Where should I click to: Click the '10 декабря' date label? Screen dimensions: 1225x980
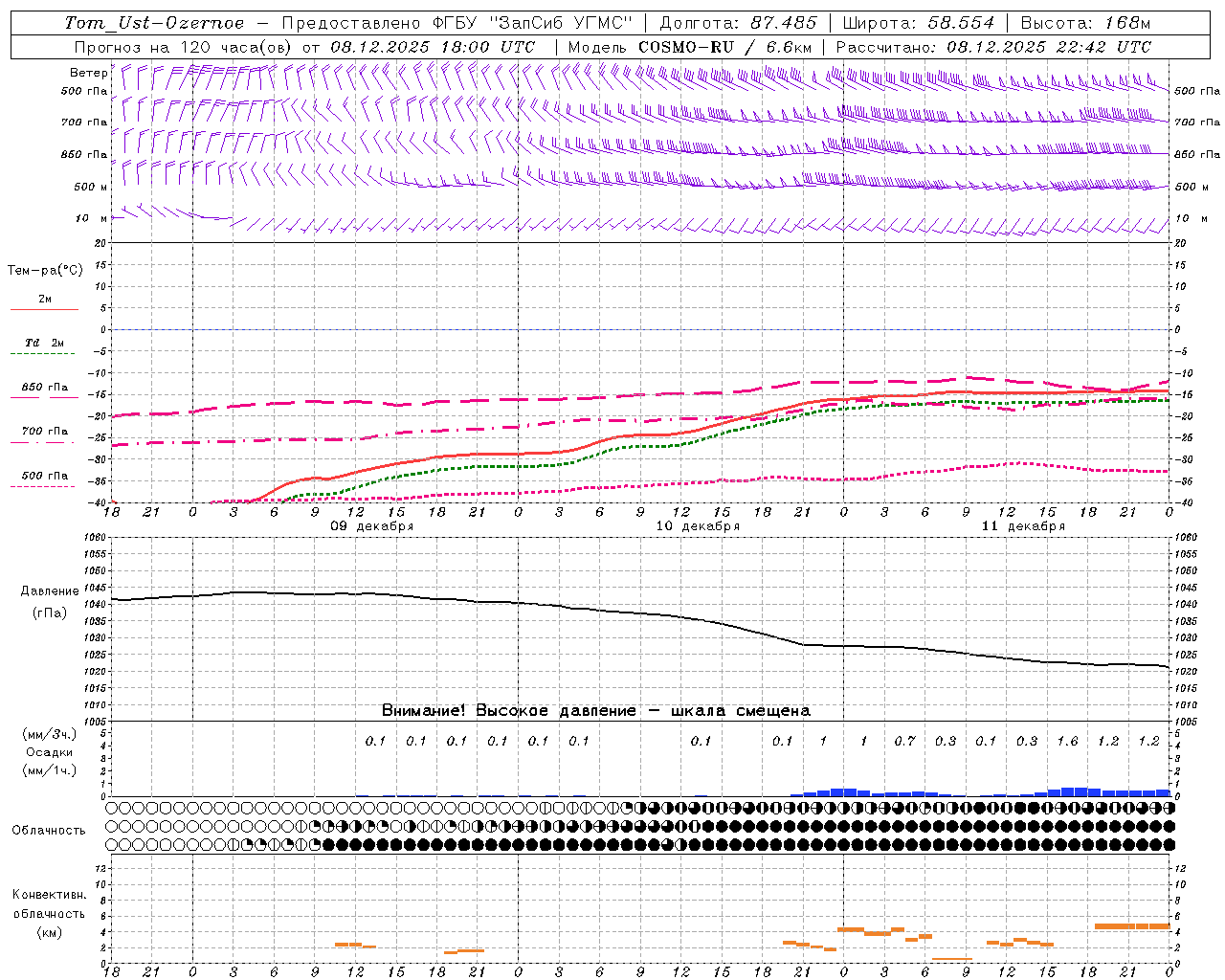[x=698, y=526]
